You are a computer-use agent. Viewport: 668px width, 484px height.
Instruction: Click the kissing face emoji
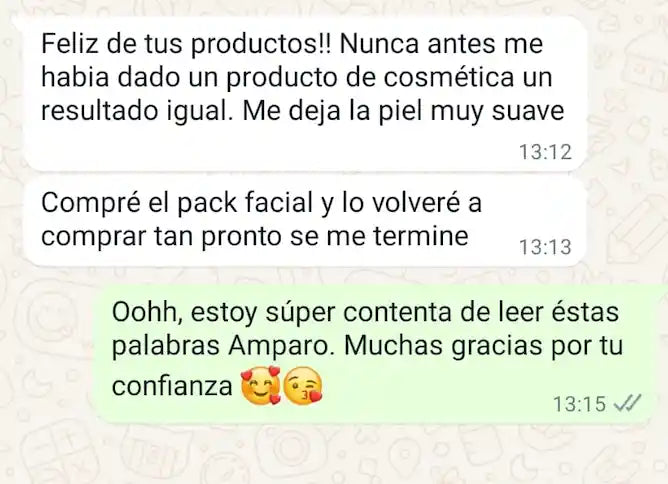coord(302,386)
